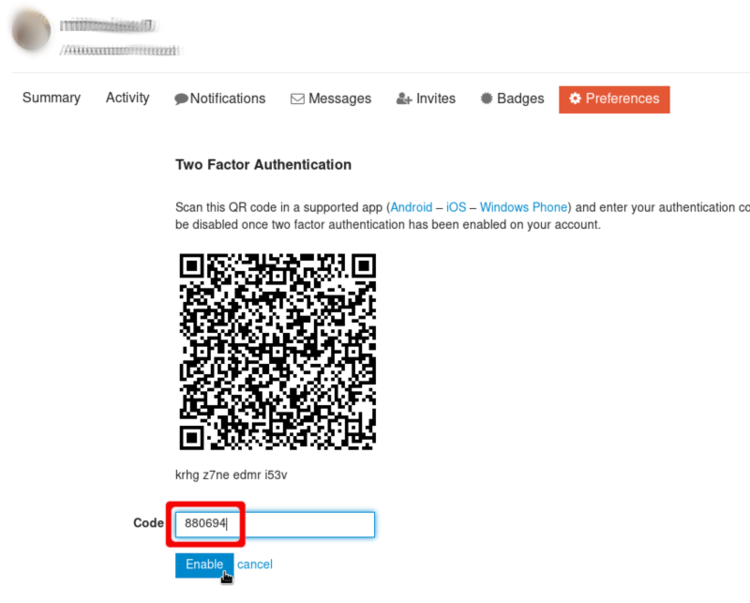Click the badge icon beside Badges
Screen dimensions: 750x603
click(486, 99)
